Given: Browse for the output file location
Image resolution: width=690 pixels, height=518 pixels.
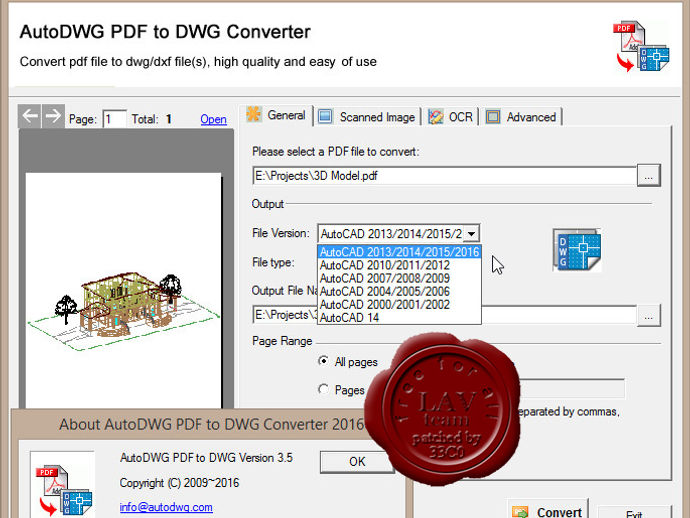Looking at the screenshot, I should click(x=649, y=316).
